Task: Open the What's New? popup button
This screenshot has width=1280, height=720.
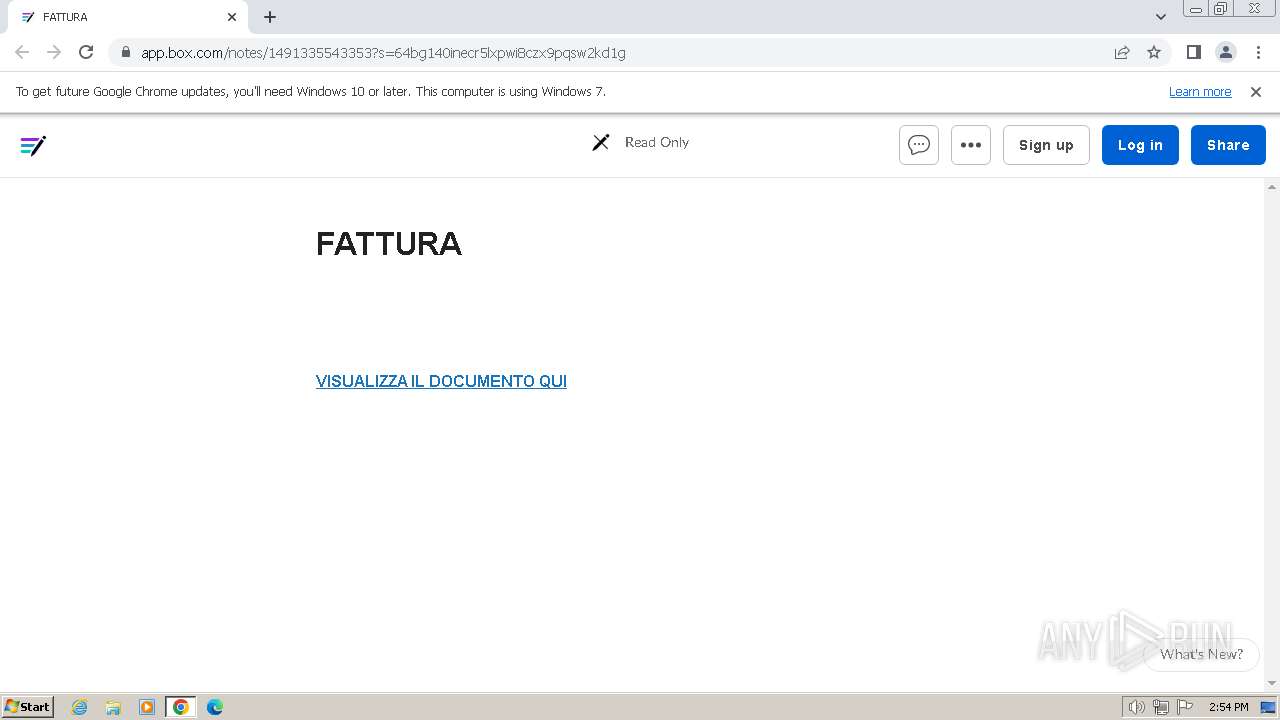Action: (x=1201, y=654)
